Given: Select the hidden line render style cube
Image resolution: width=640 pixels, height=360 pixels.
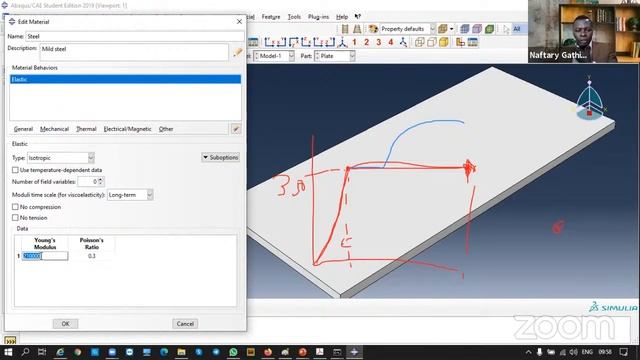Looking at the screenshot, I should tap(431, 42).
